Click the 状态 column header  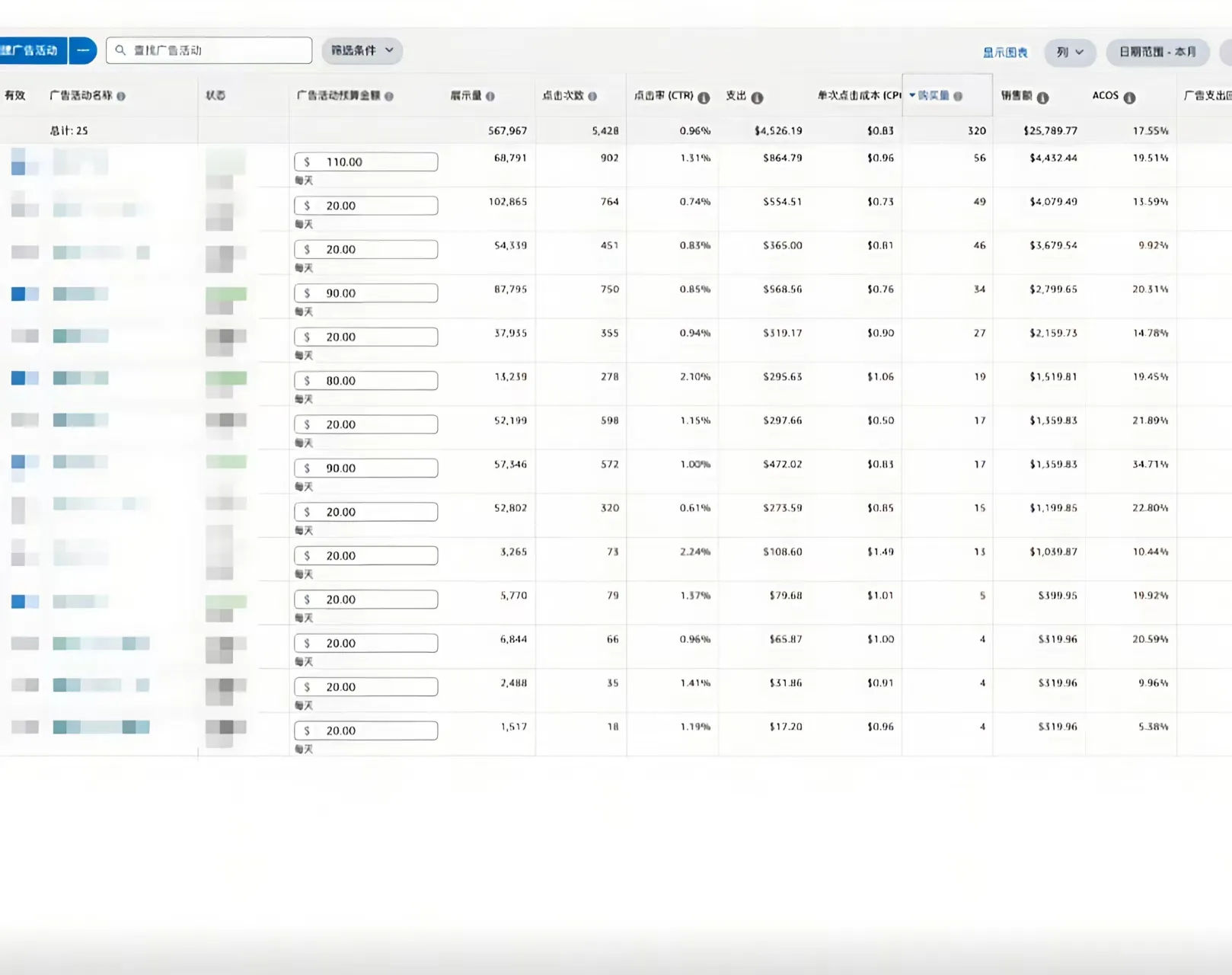215,96
